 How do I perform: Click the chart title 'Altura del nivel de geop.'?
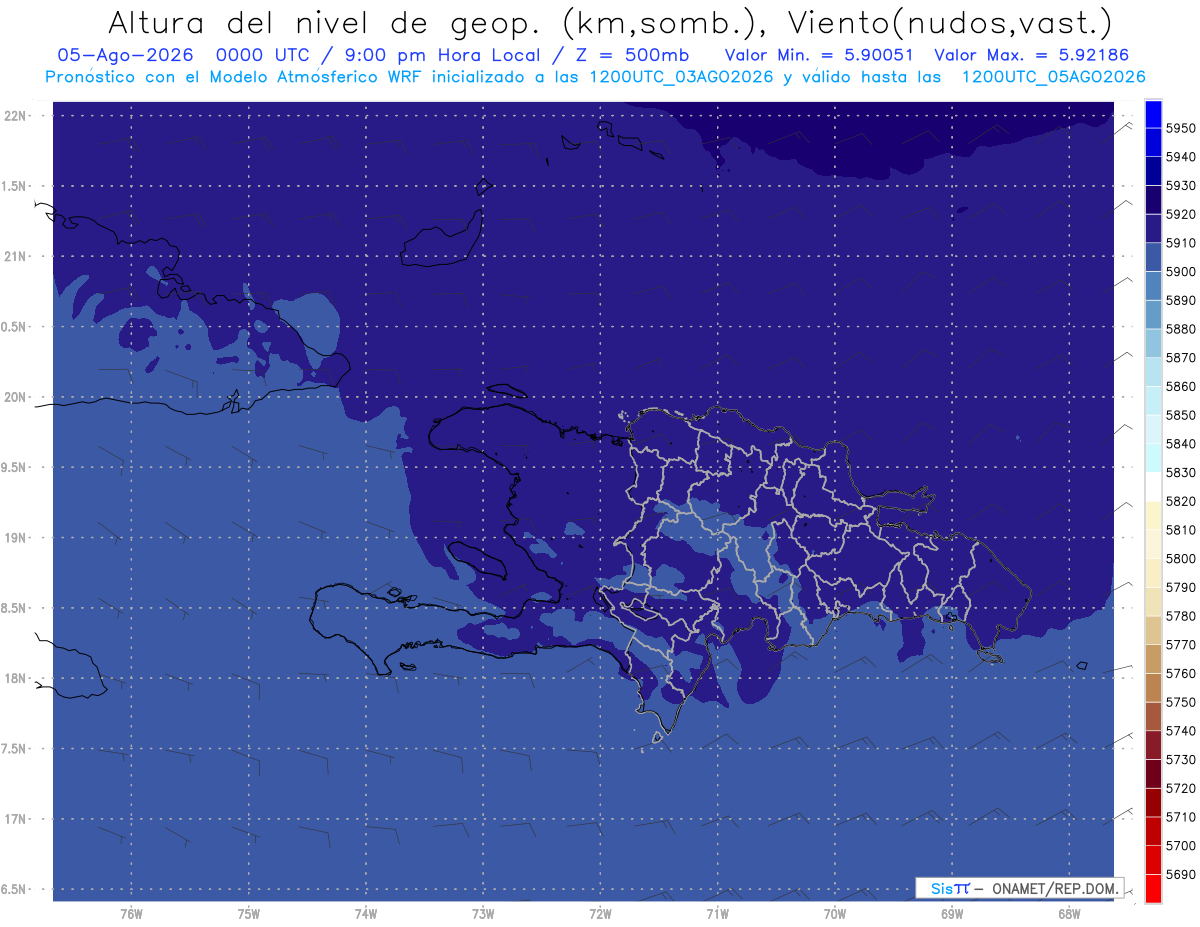[x=326, y=23]
